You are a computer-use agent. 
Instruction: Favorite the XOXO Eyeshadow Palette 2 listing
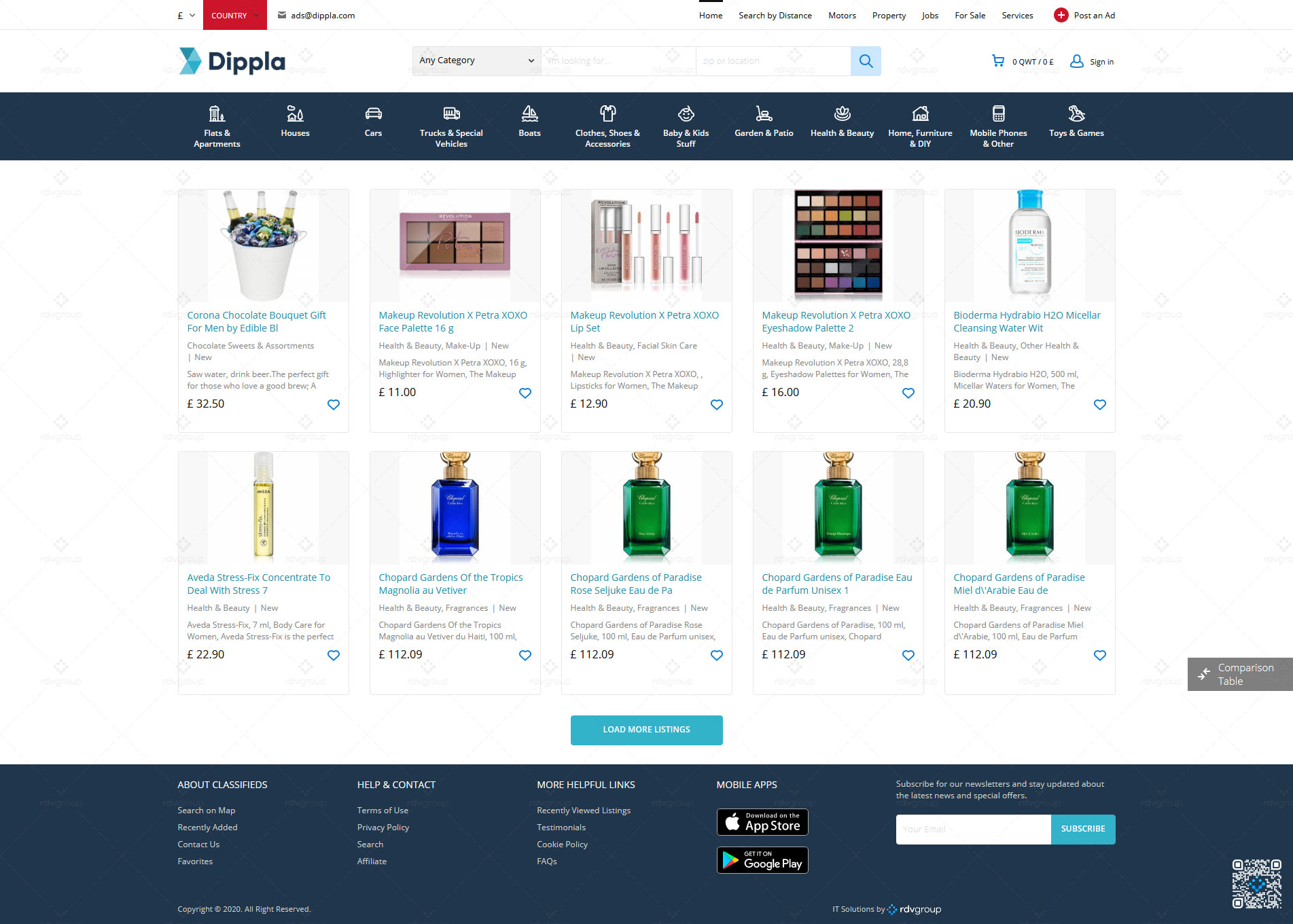pyautogui.click(x=908, y=393)
